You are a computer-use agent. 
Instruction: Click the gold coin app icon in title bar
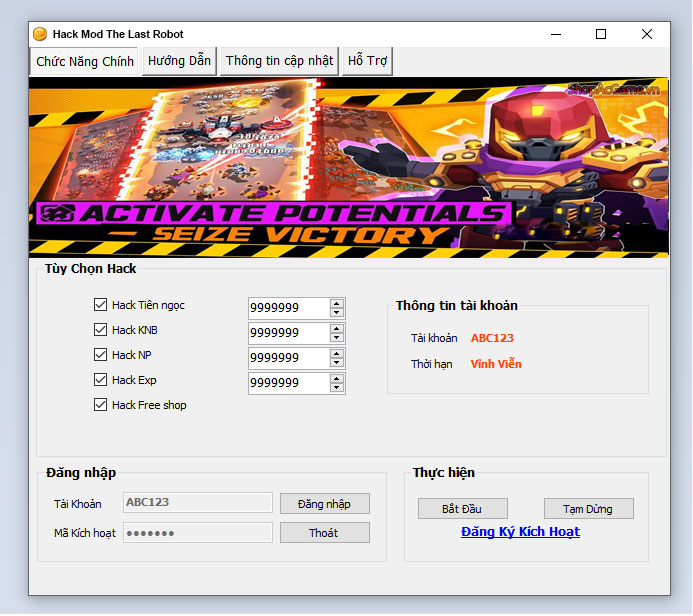40,34
